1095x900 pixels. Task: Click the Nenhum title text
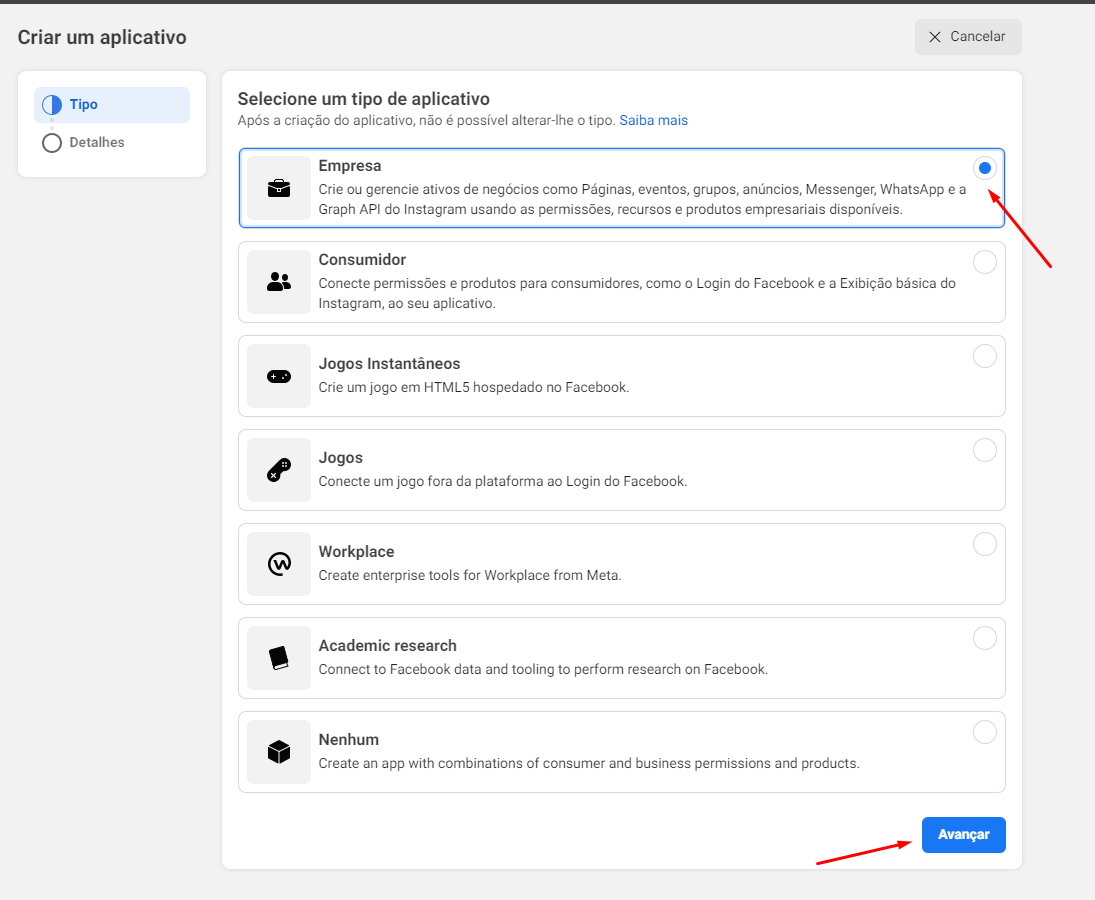click(348, 739)
